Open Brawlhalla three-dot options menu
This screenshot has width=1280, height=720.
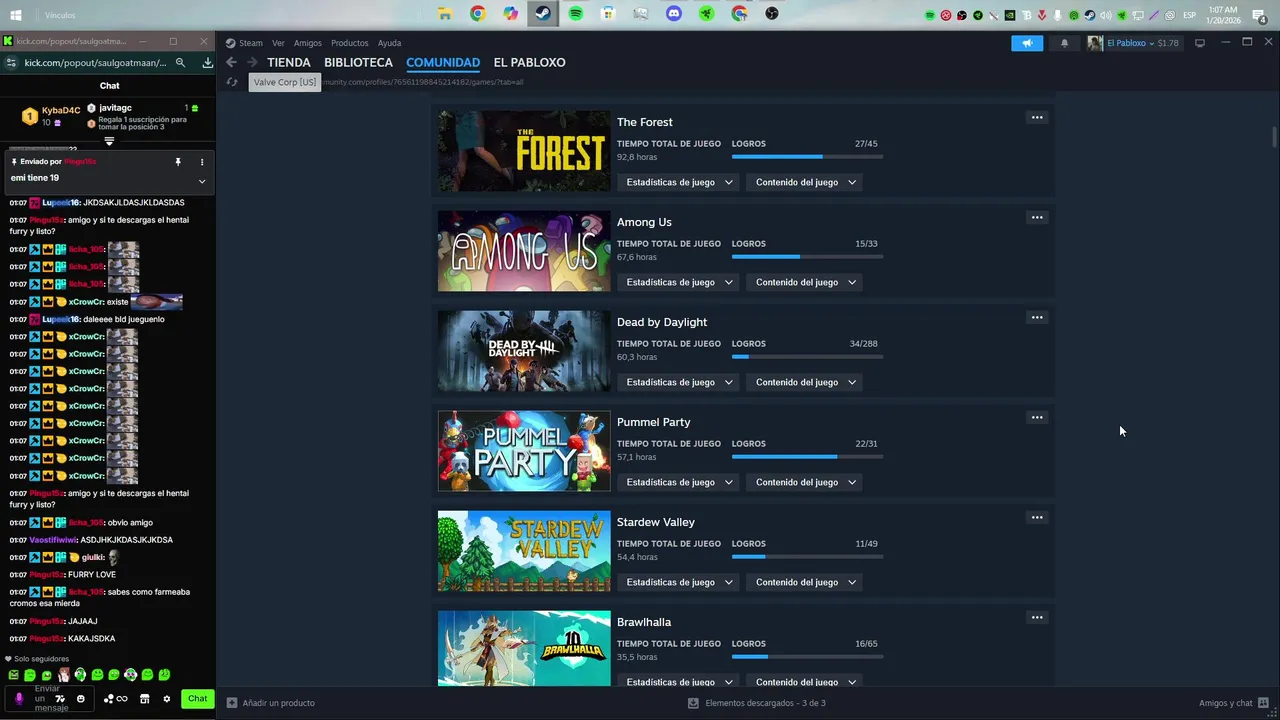[1037, 617]
